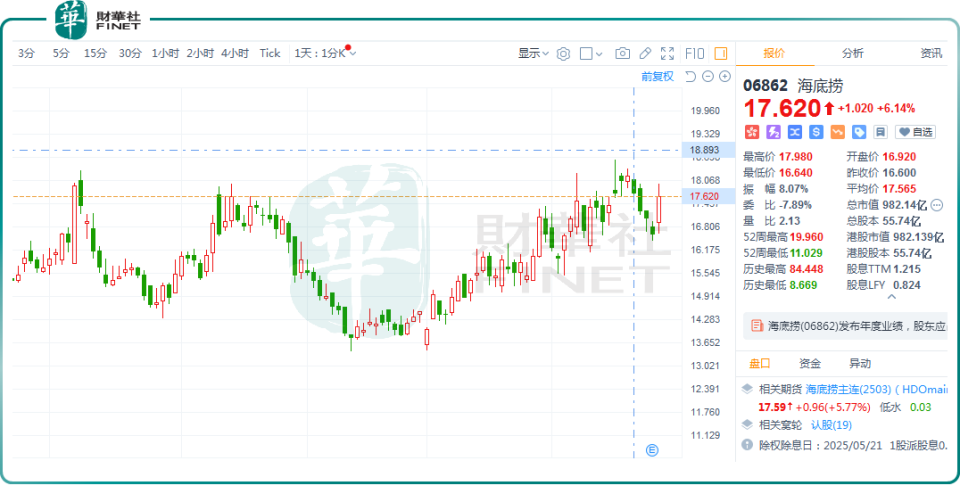The image size is (960, 502).
Task: Click 平均价 value 17.565
Action: pyautogui.click(x=899, y=189)
